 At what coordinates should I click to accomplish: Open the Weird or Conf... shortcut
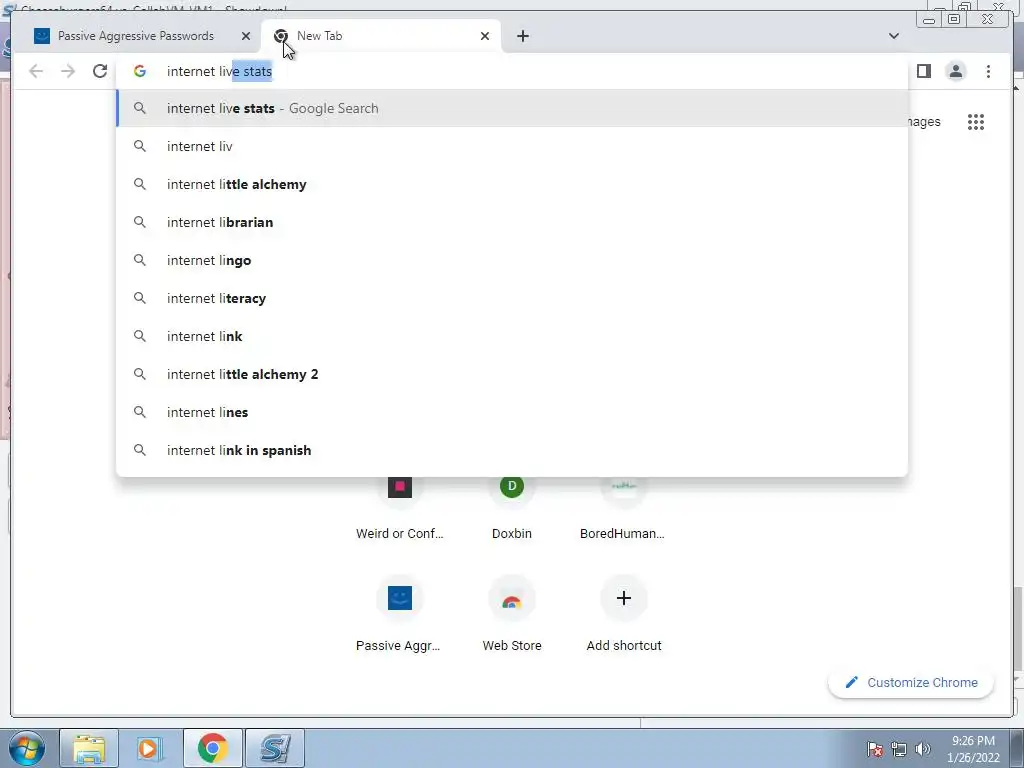point(400,506)
